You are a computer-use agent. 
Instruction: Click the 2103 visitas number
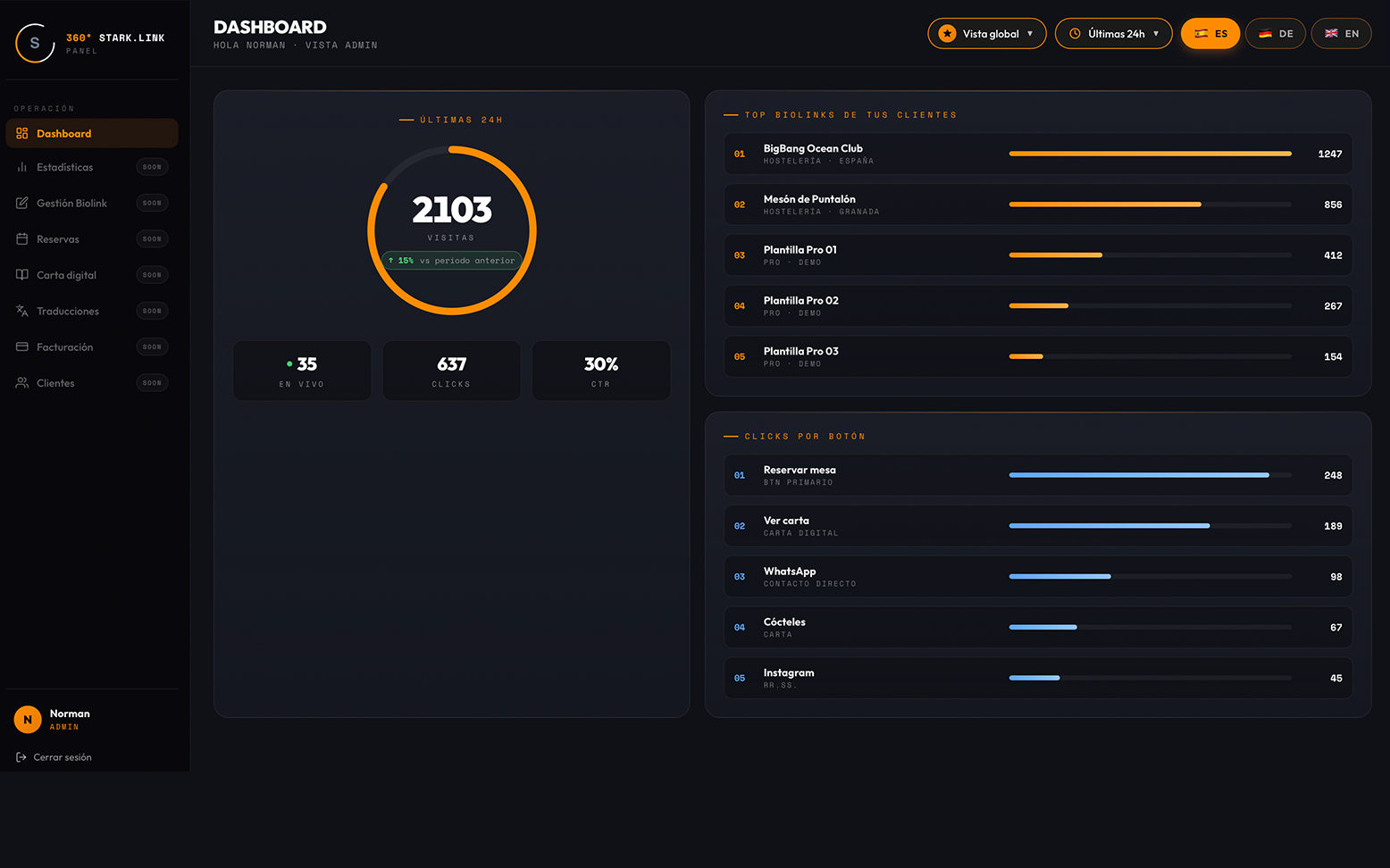coord(452,210)
